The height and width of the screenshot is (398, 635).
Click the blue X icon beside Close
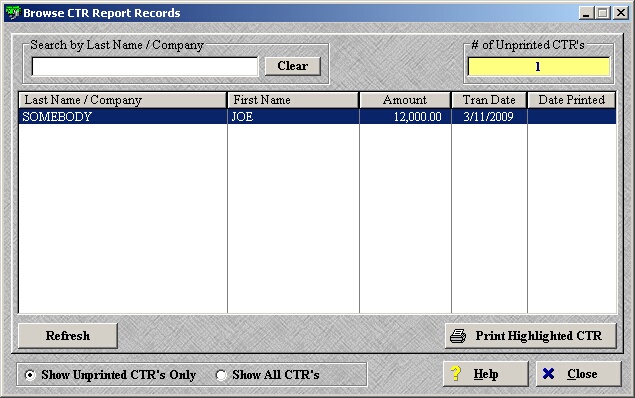[x=548, y=373]
